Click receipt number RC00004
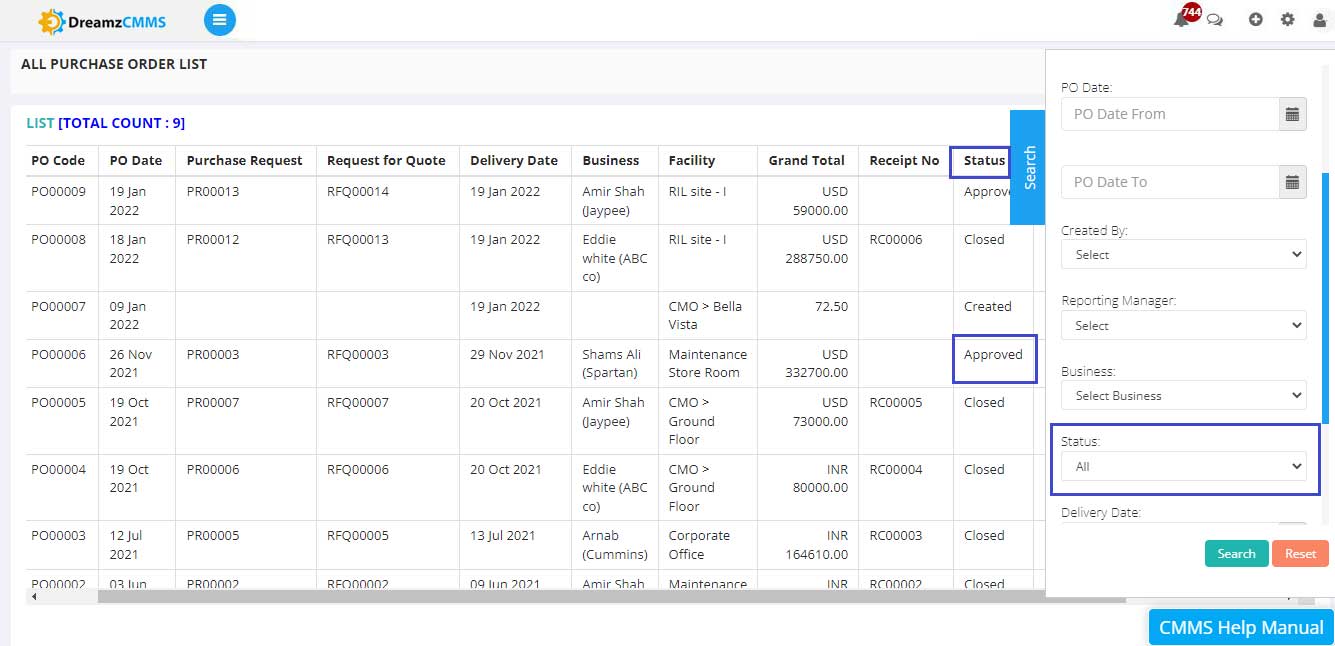 click(x=896, y=469)
